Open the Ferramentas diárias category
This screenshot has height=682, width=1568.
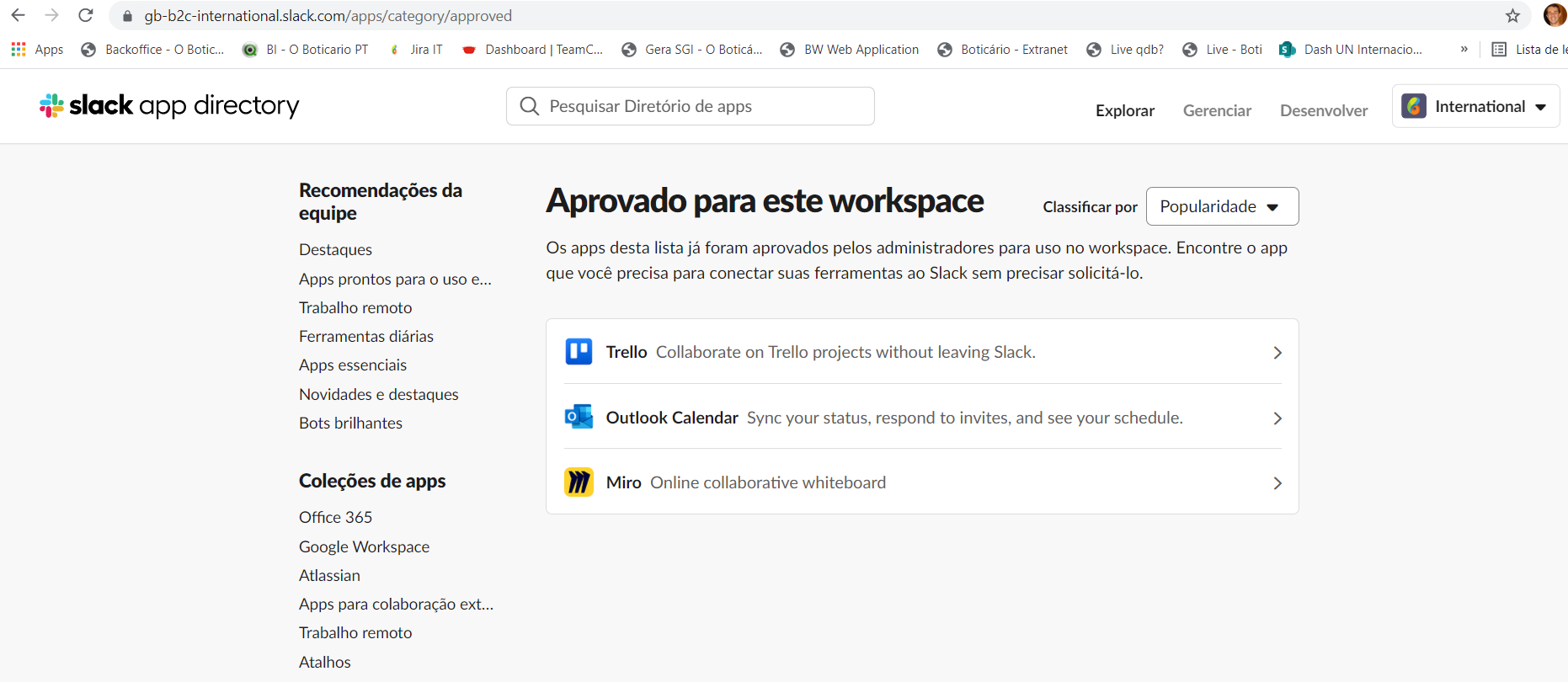pyautogui.click(x=366, y=336)
